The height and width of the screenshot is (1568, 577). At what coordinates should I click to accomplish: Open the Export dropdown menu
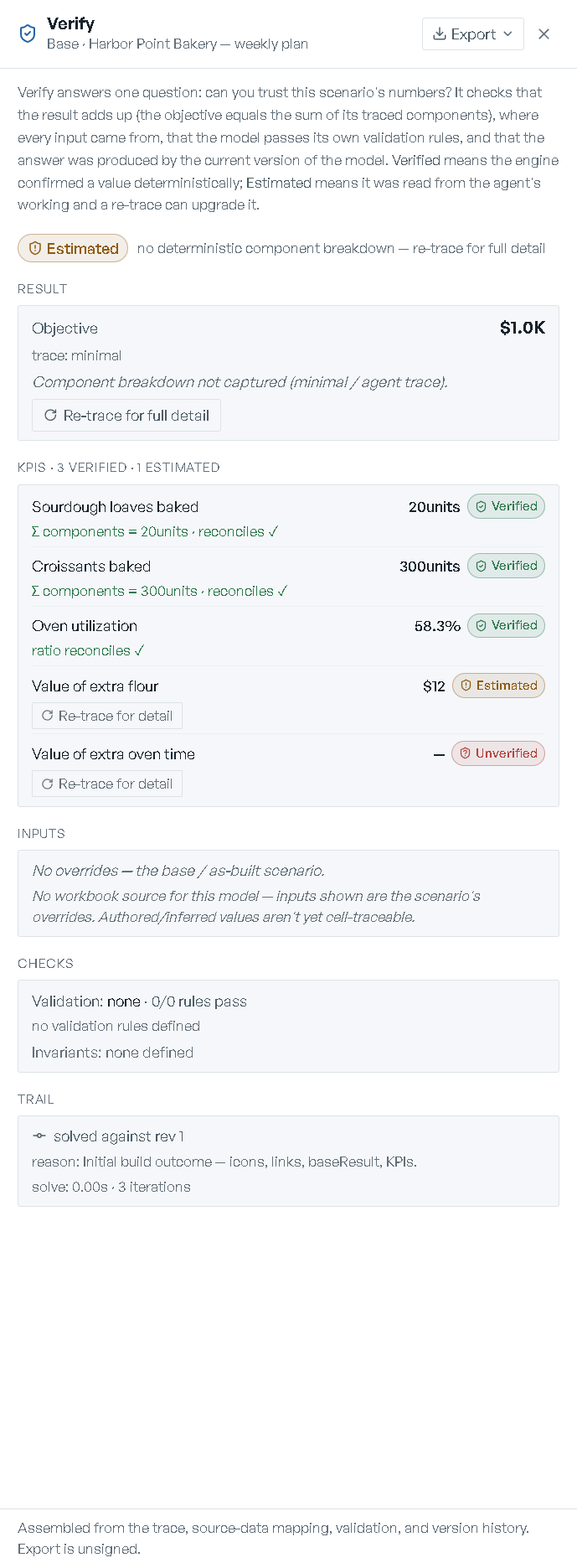click(x=473, y=34)
